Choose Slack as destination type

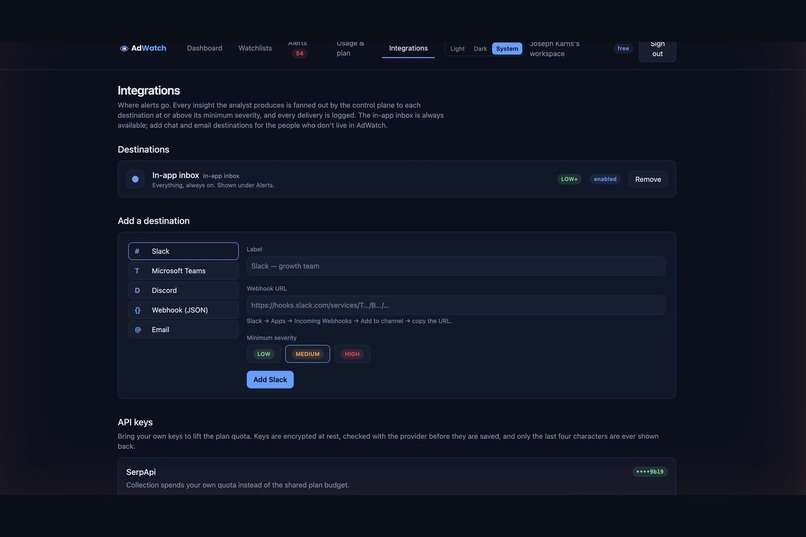183,251
